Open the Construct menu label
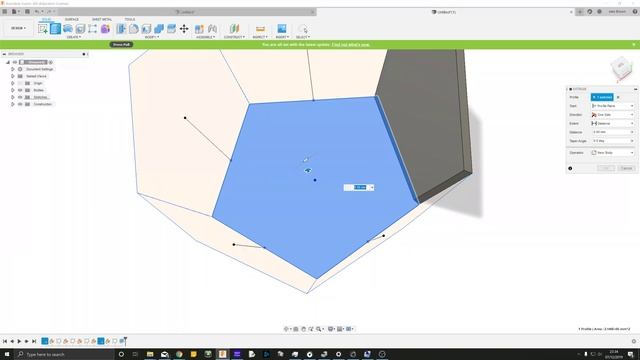Screen dimensions: 640x360 pos(234,37)
